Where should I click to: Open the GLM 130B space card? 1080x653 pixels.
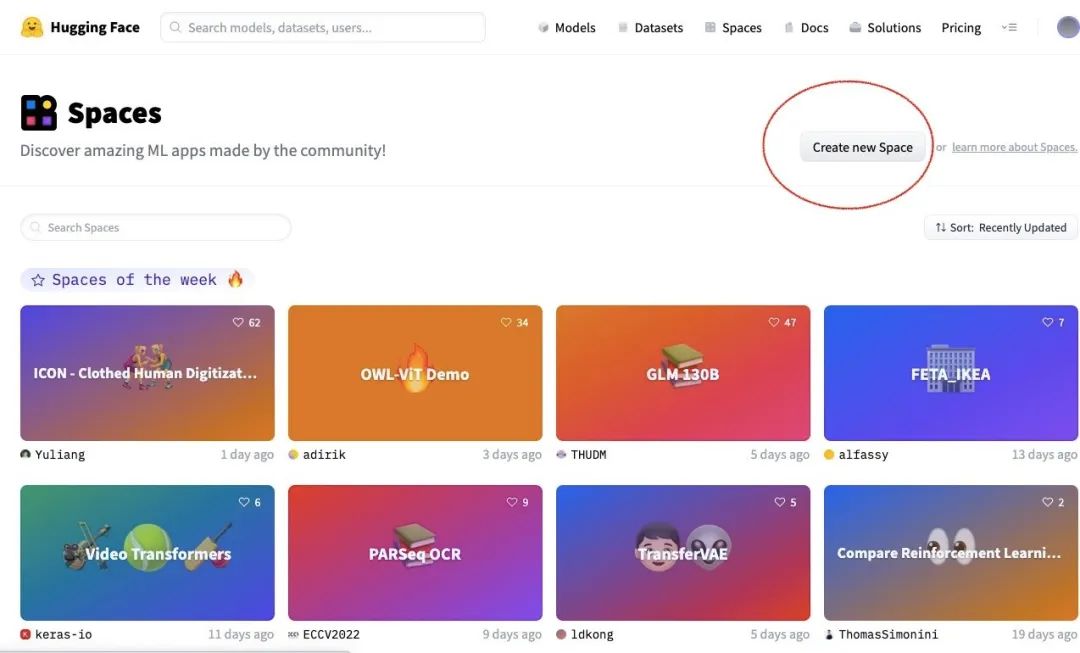(x=683, y=373)
